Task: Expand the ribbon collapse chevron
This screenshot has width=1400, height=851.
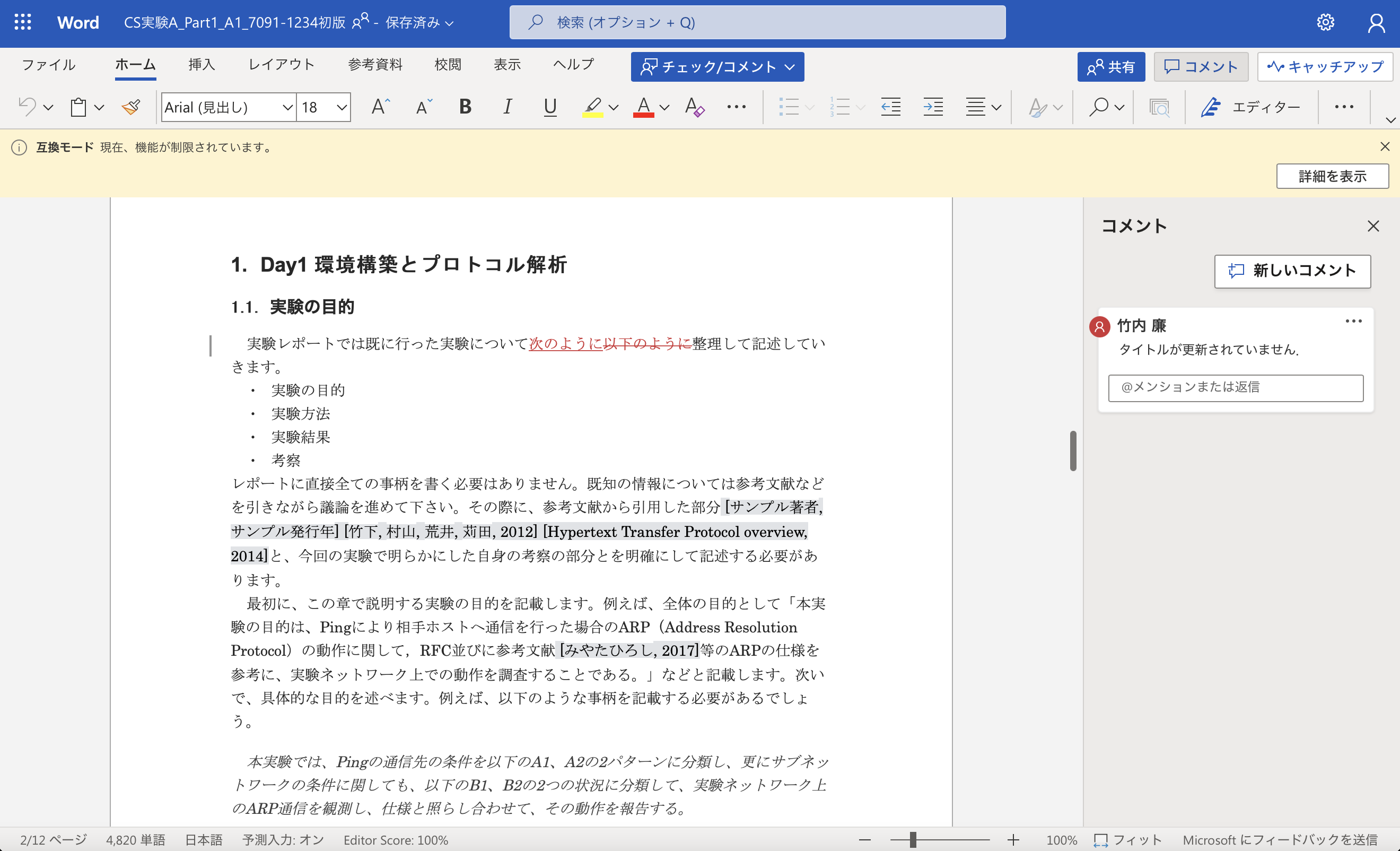Action: (x=1390, y=120)
